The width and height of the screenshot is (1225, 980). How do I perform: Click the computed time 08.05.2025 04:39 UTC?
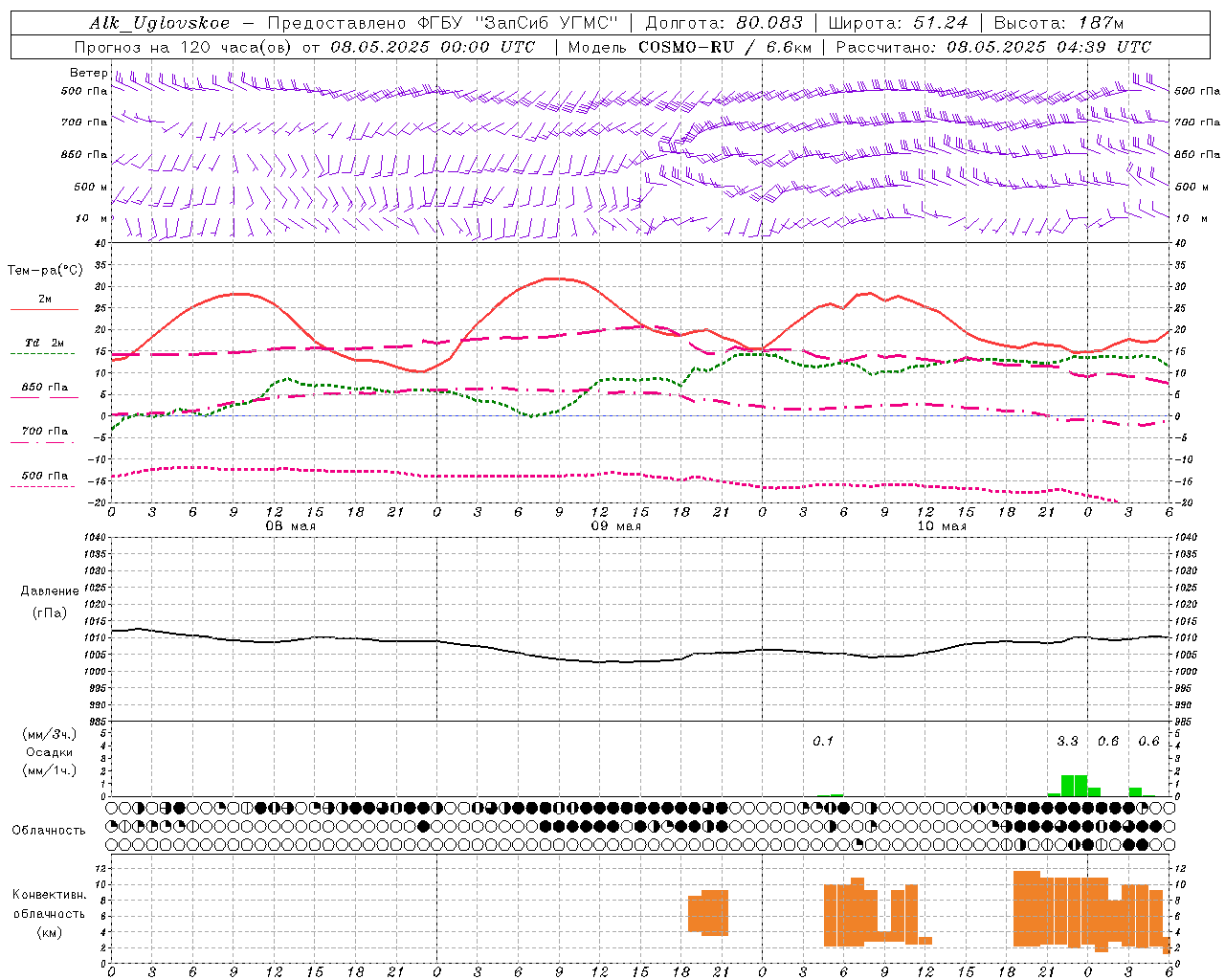tap(1049, 47)
